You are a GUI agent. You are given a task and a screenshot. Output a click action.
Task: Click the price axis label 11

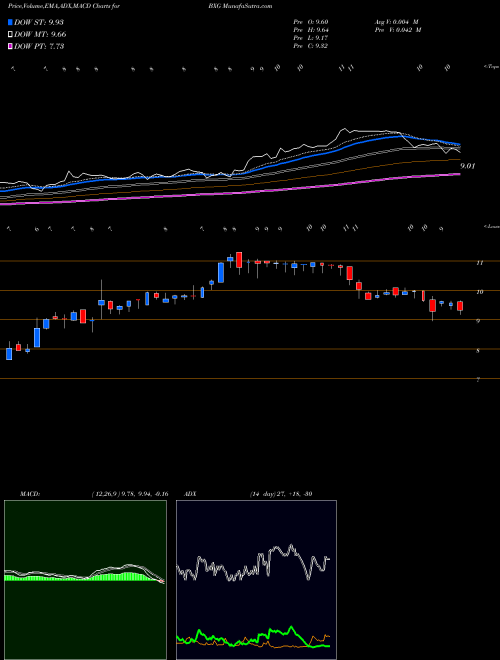point(479,263)
